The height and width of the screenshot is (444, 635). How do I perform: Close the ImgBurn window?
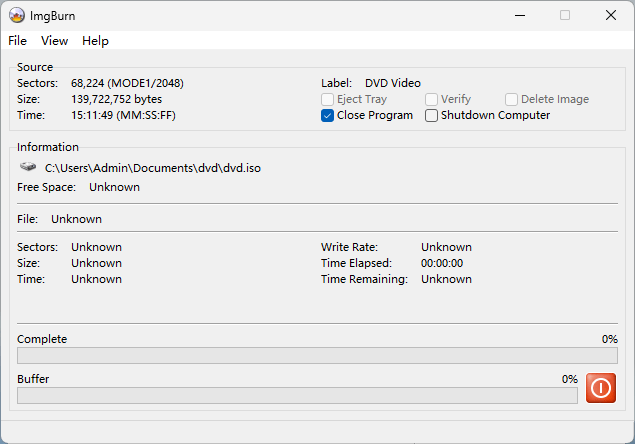pyautogui.click(x=611, y=15)
